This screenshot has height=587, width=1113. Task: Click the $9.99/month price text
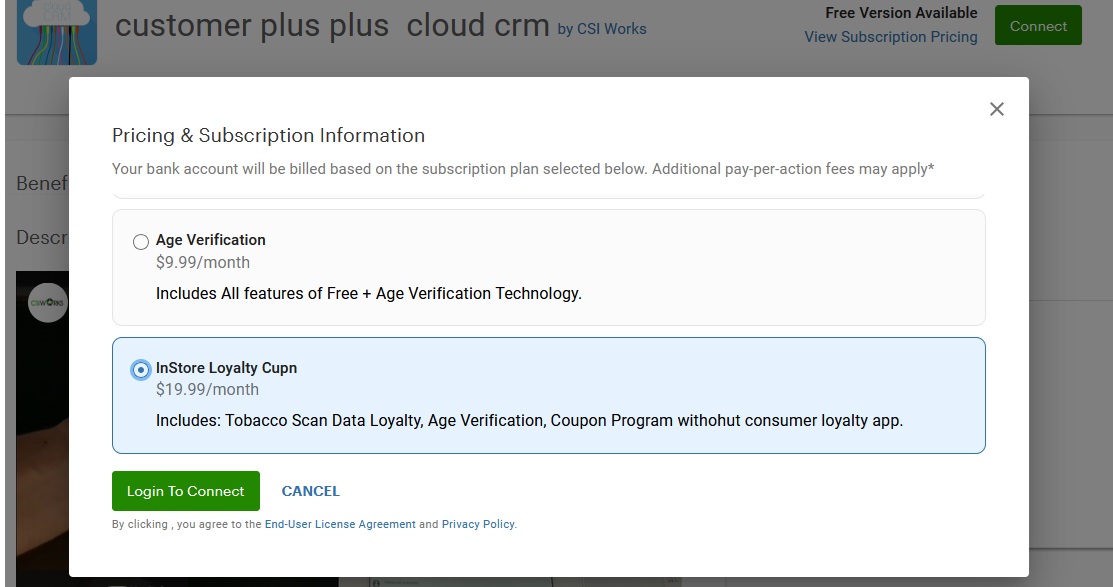[203, 263]
